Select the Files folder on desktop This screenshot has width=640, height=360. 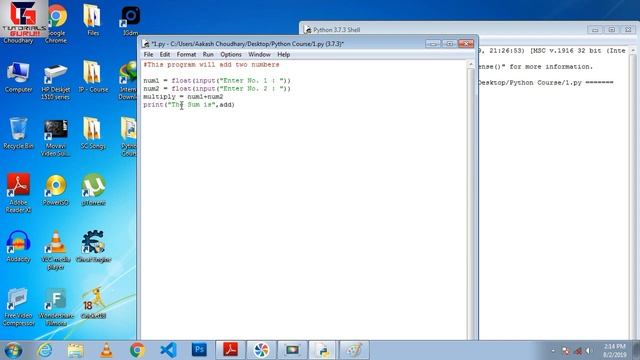click(x=93, y=20)
